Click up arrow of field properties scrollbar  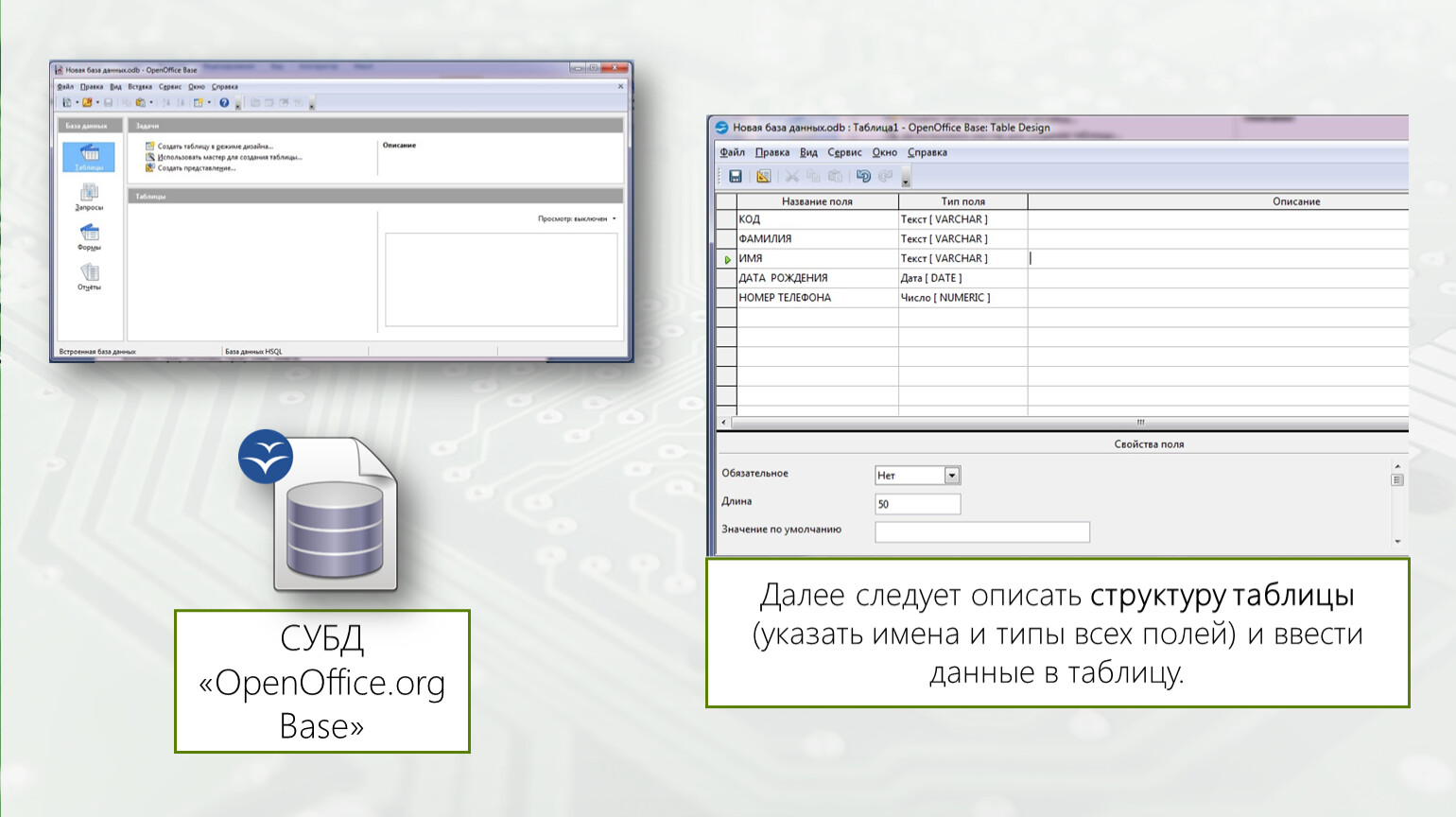coord(1397,466)
